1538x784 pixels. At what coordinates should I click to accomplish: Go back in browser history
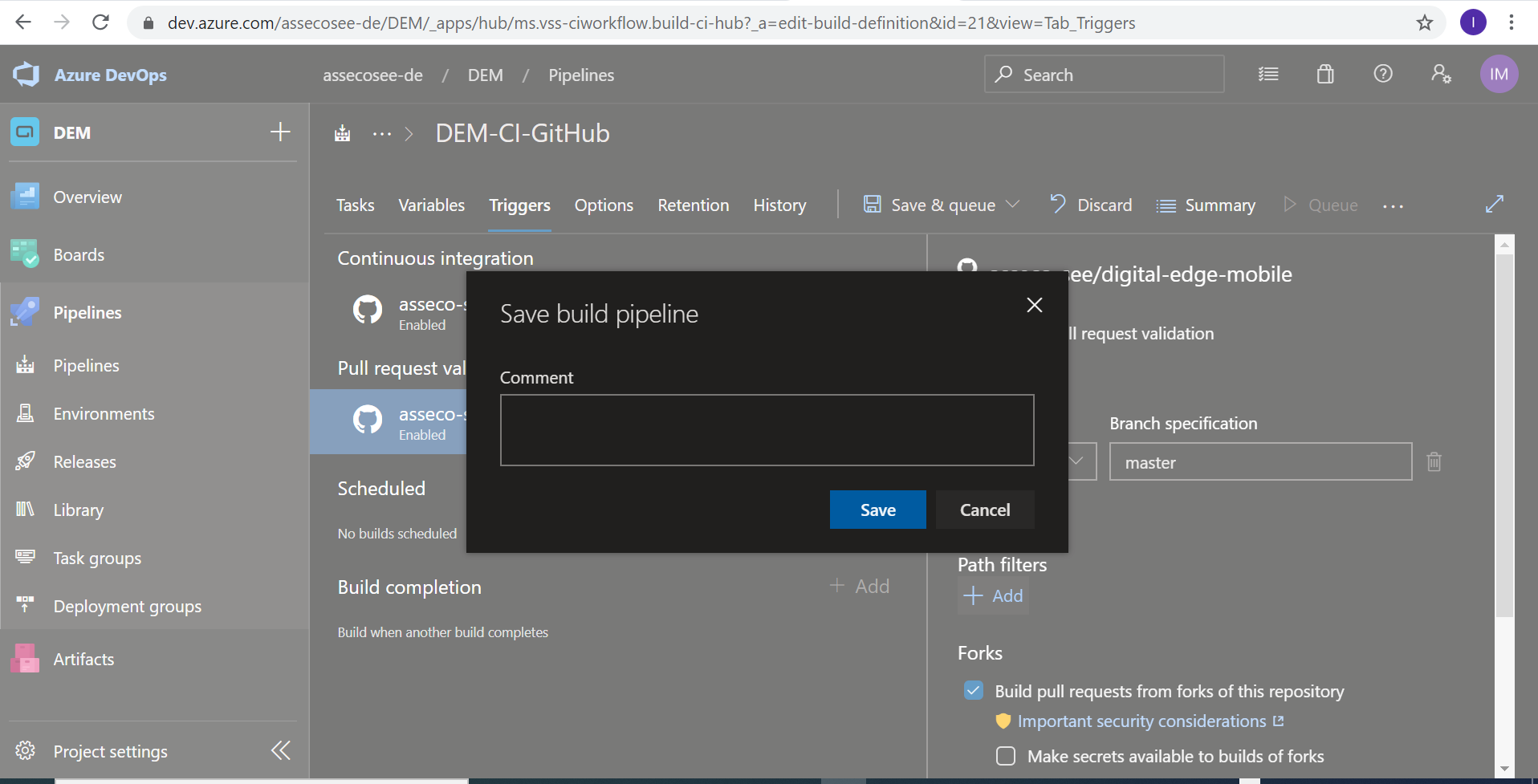(x=23, y=22)
